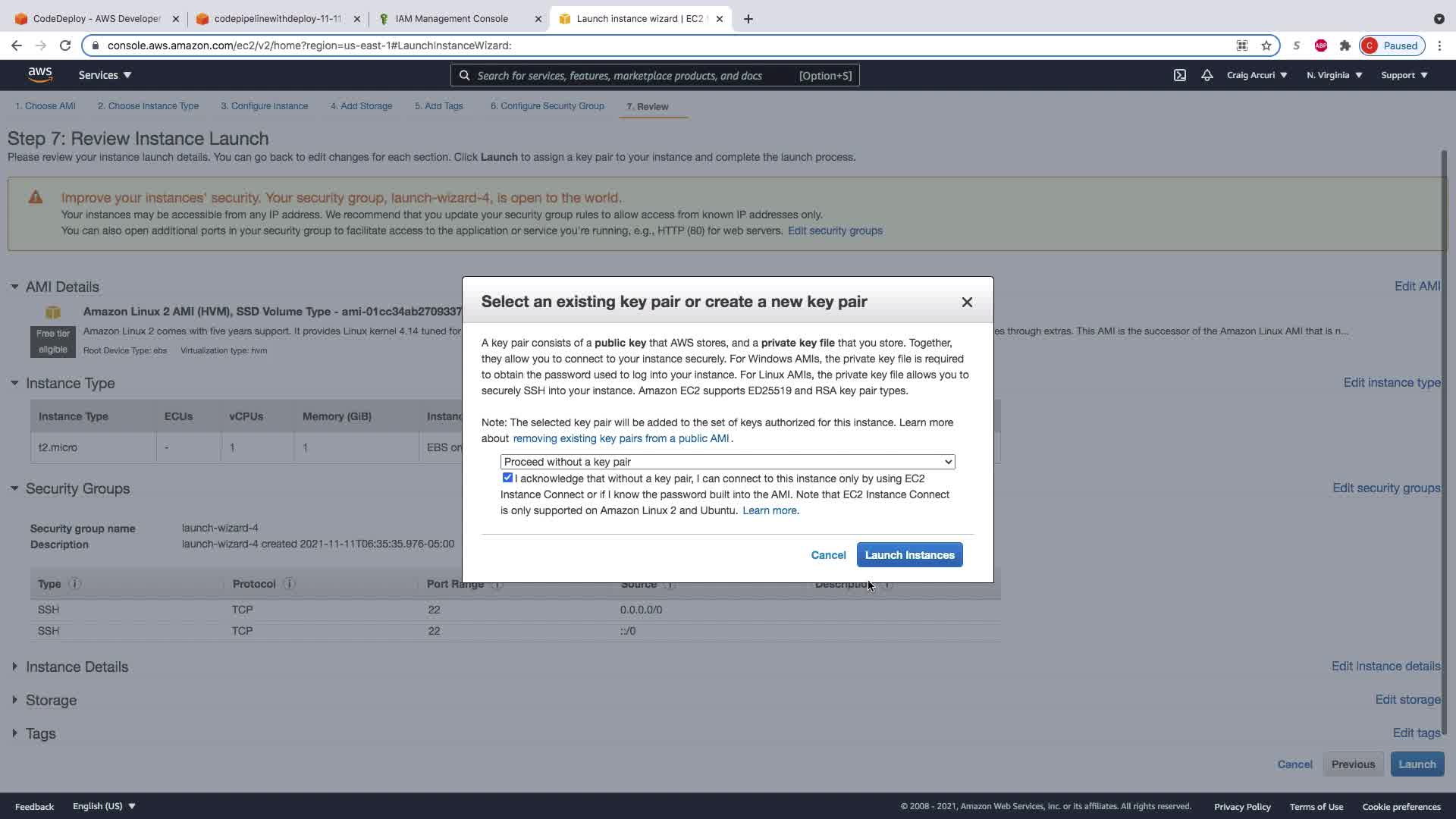Click the browser reload icon
The image size is (1456, 819).
tap(65, 45)
